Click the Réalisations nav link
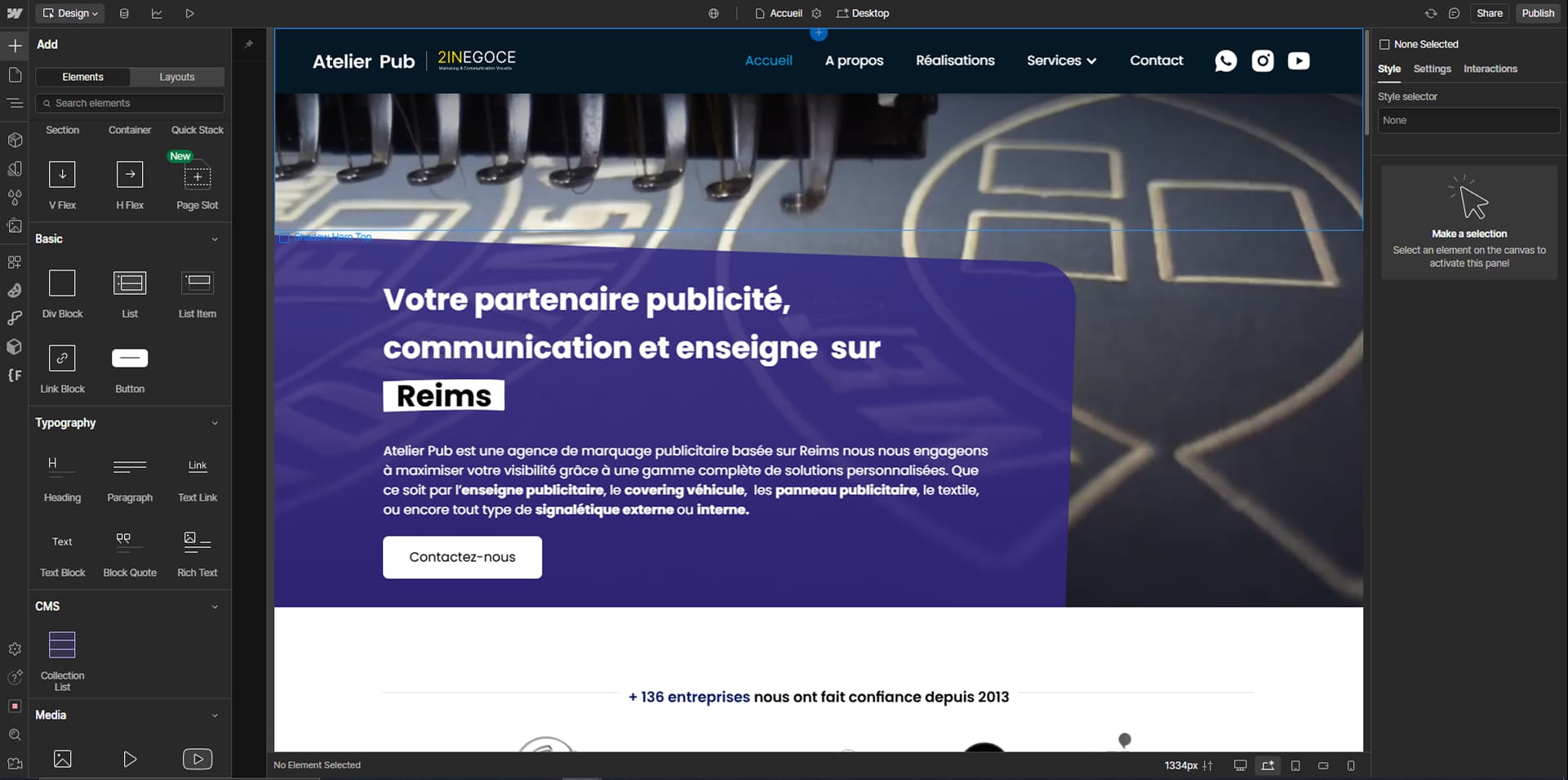Viewport: 1568px width, 780px height. (x=955, y=60)
